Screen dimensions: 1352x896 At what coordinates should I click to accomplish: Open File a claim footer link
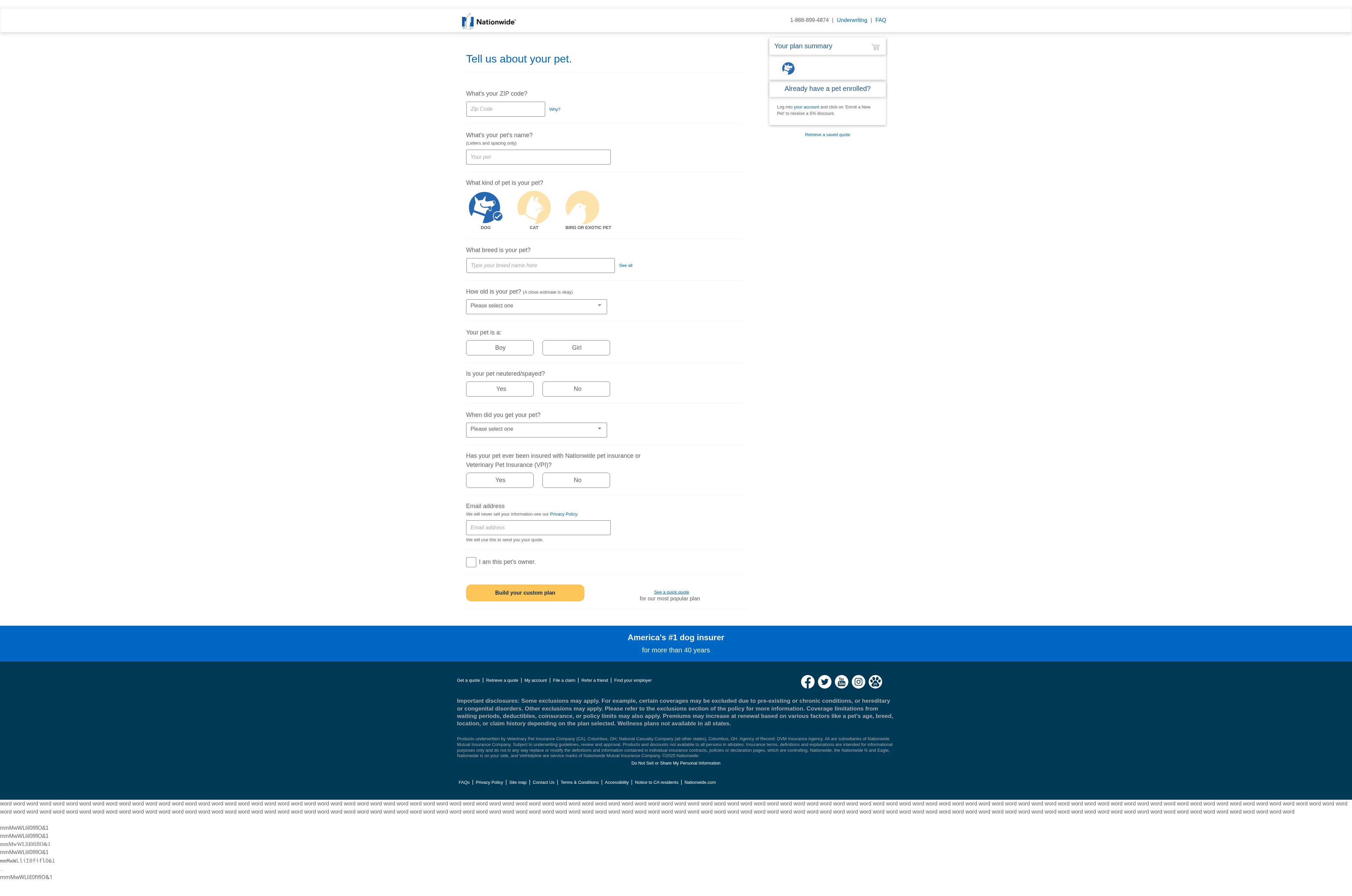564,680
